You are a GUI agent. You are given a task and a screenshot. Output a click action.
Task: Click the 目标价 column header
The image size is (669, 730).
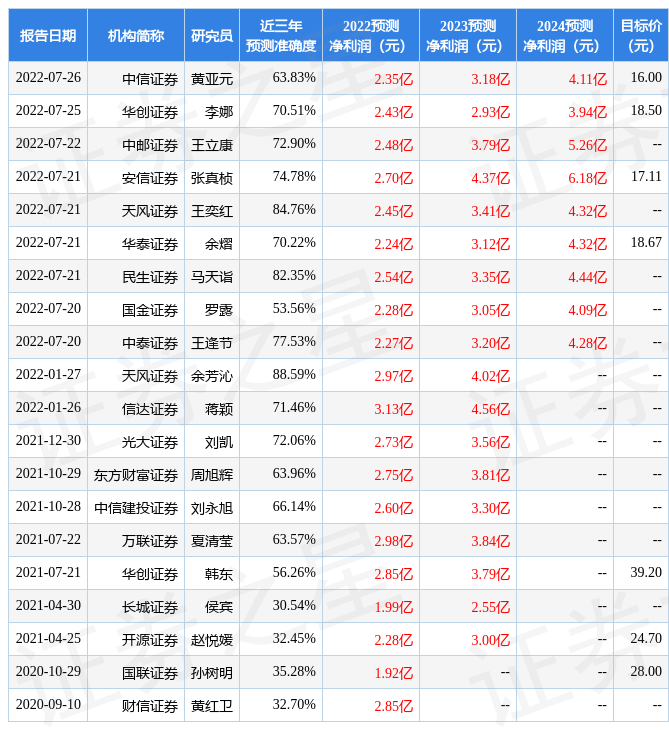click(x=641, y=35)
